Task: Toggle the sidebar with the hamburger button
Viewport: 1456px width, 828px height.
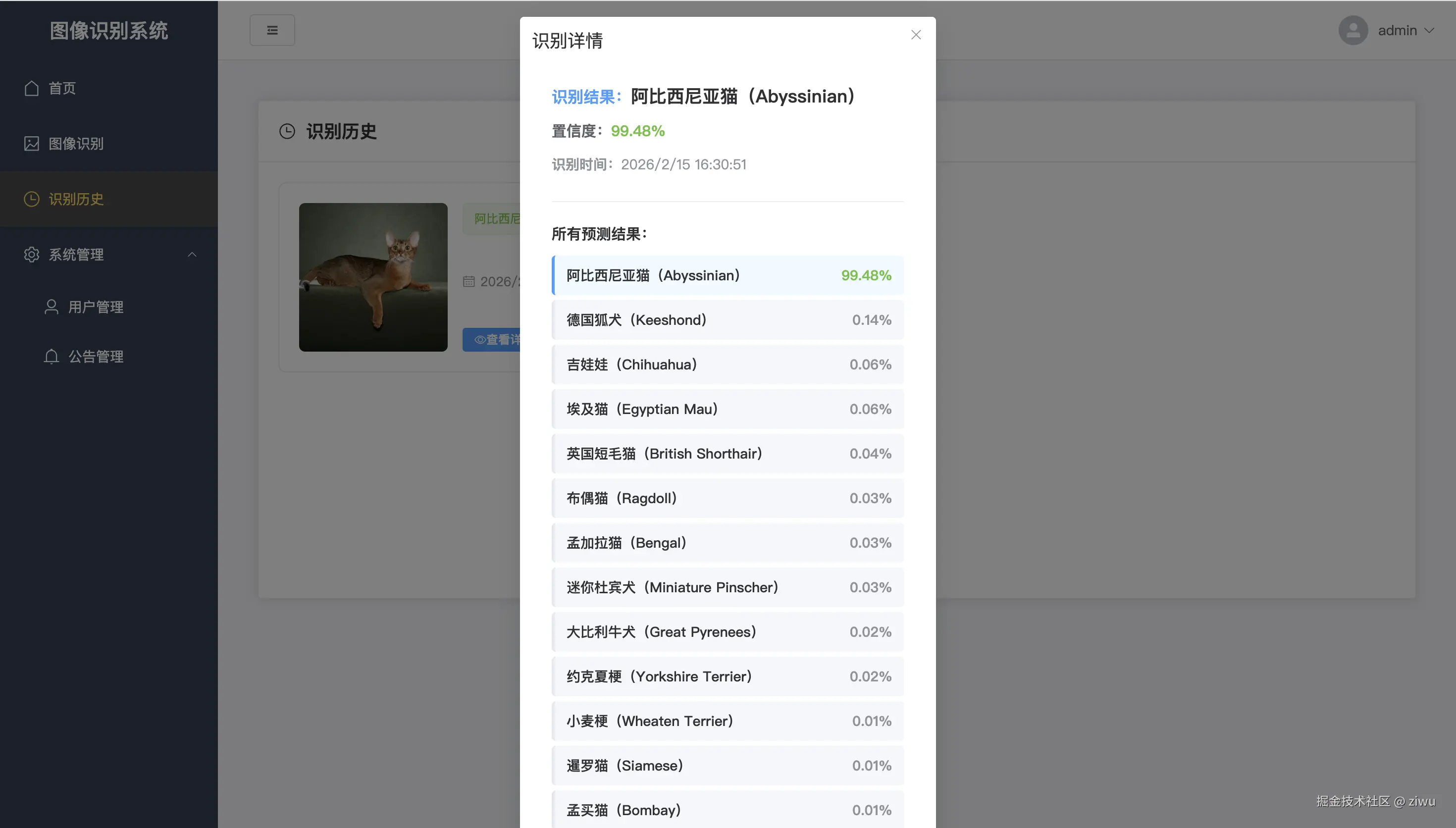Action: pyautogui.click(x=272, y=30)
